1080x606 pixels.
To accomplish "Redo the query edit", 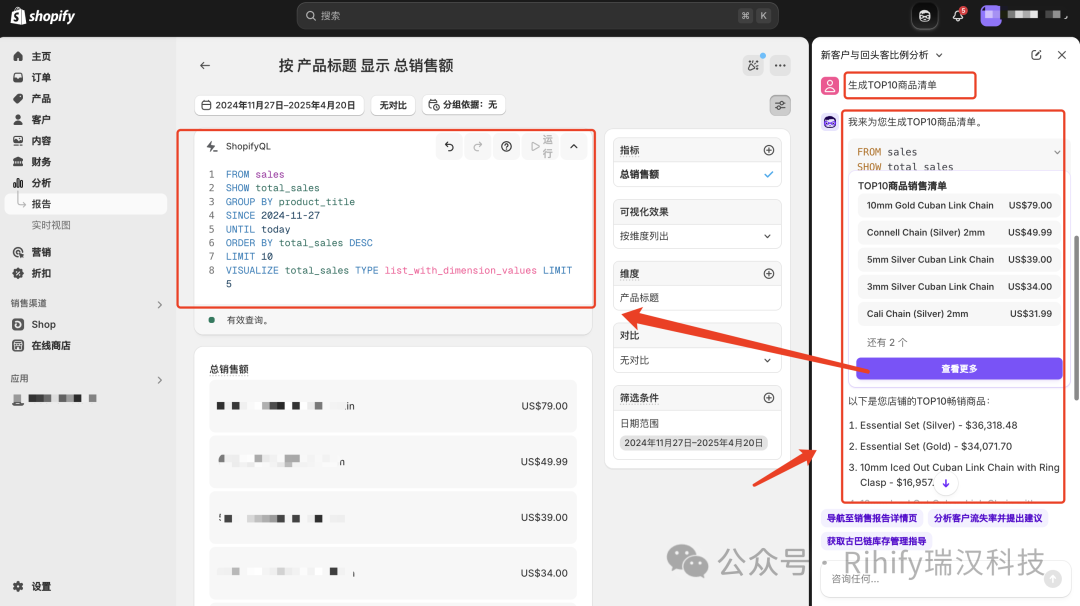I will [x=477, y=147].
